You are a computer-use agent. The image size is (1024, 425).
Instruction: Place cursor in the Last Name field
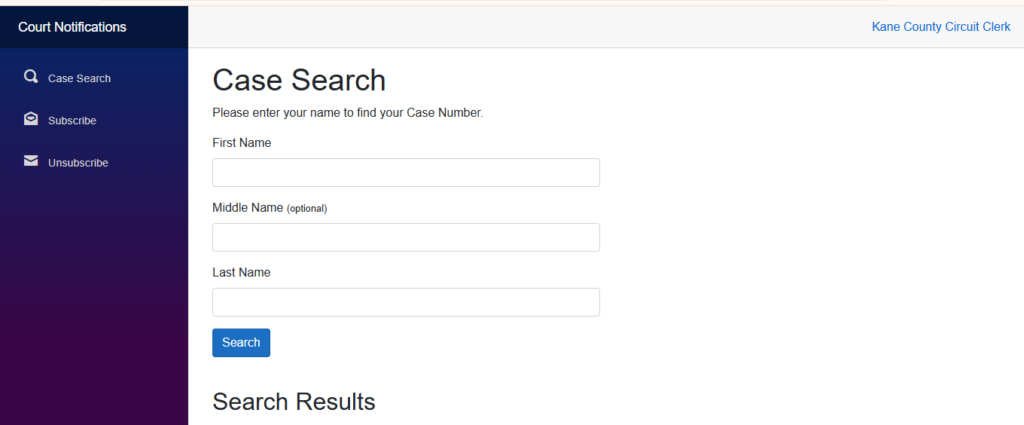coord(405,302)
